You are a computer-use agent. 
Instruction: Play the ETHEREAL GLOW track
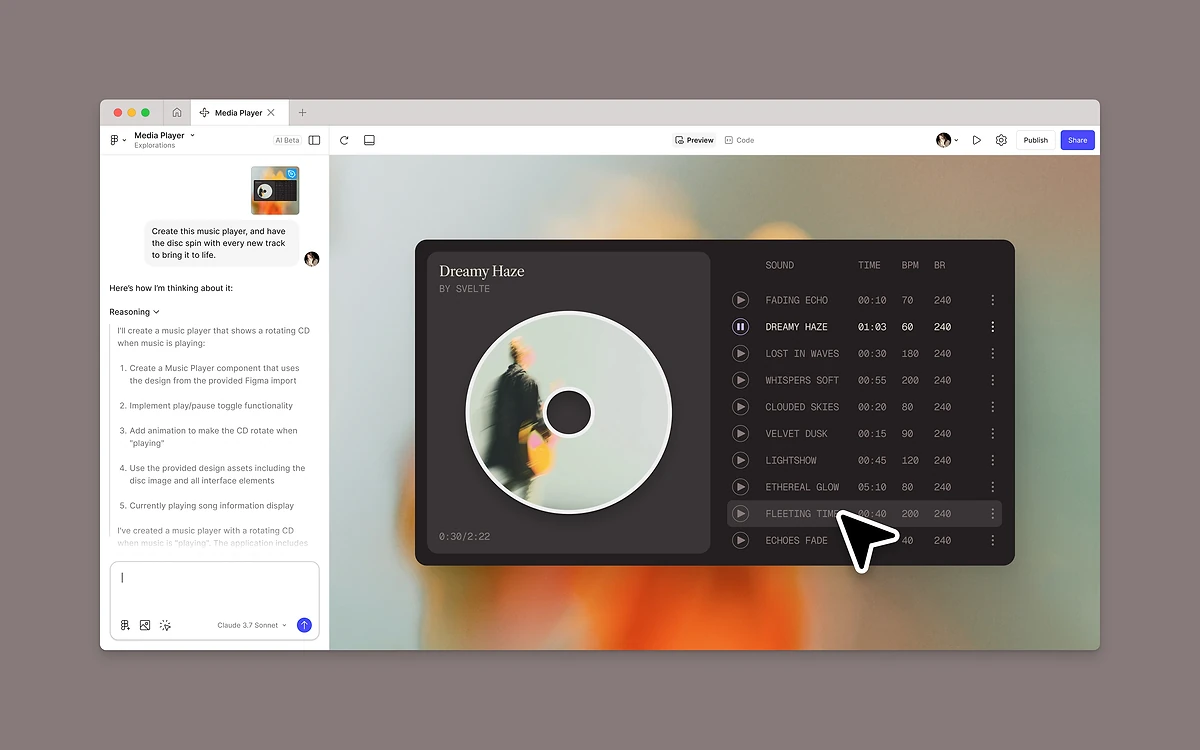(740, 487)
